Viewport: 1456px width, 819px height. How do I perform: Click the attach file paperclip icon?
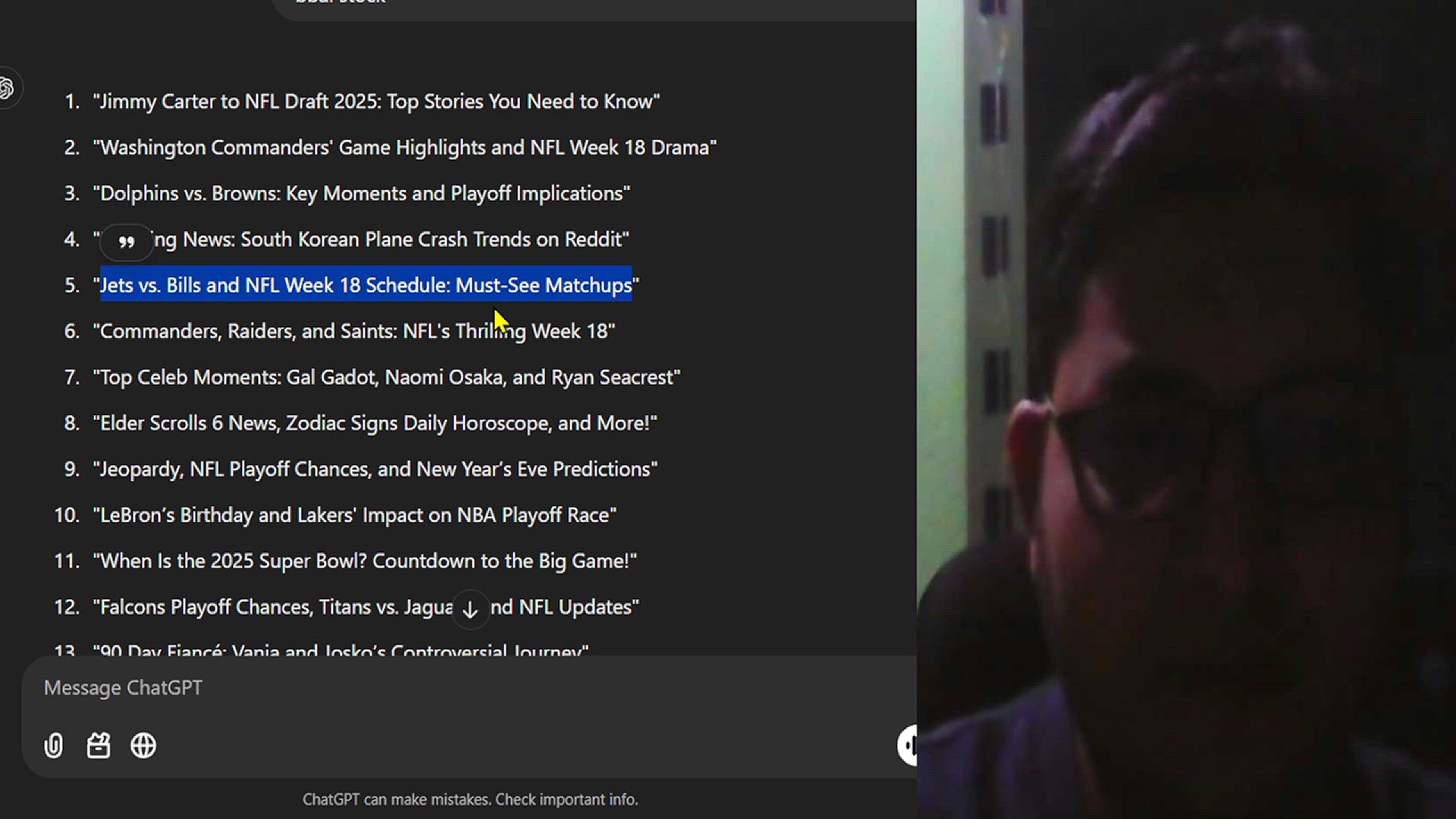click(x=54, y=745)
